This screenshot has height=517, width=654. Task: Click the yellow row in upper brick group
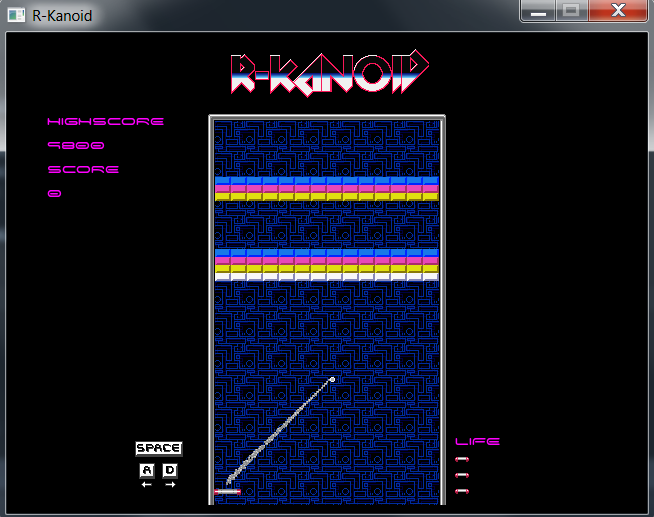tap(327, 196)
